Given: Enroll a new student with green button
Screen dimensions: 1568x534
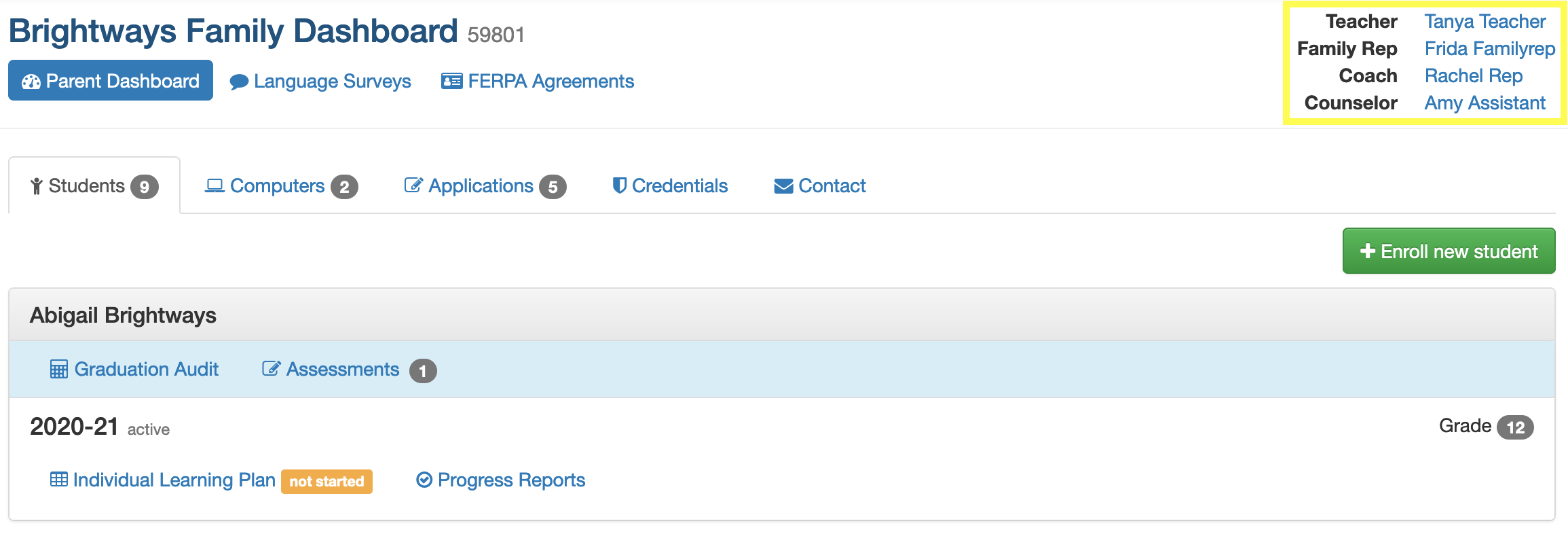Looking at the screenshot, I should (x=1449, y=251).
